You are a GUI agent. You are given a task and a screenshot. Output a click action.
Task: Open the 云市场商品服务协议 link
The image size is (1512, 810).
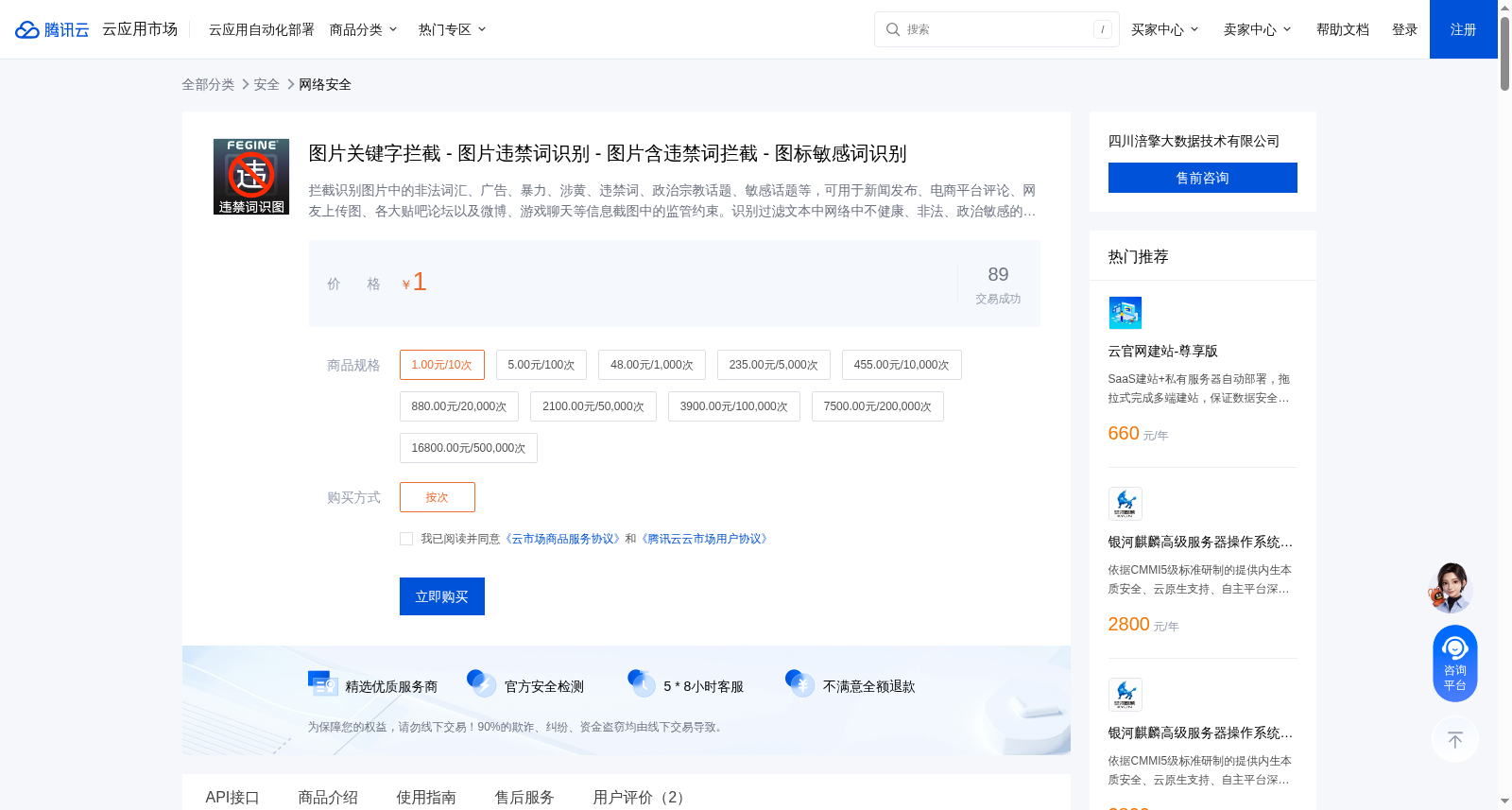[563, 539]
